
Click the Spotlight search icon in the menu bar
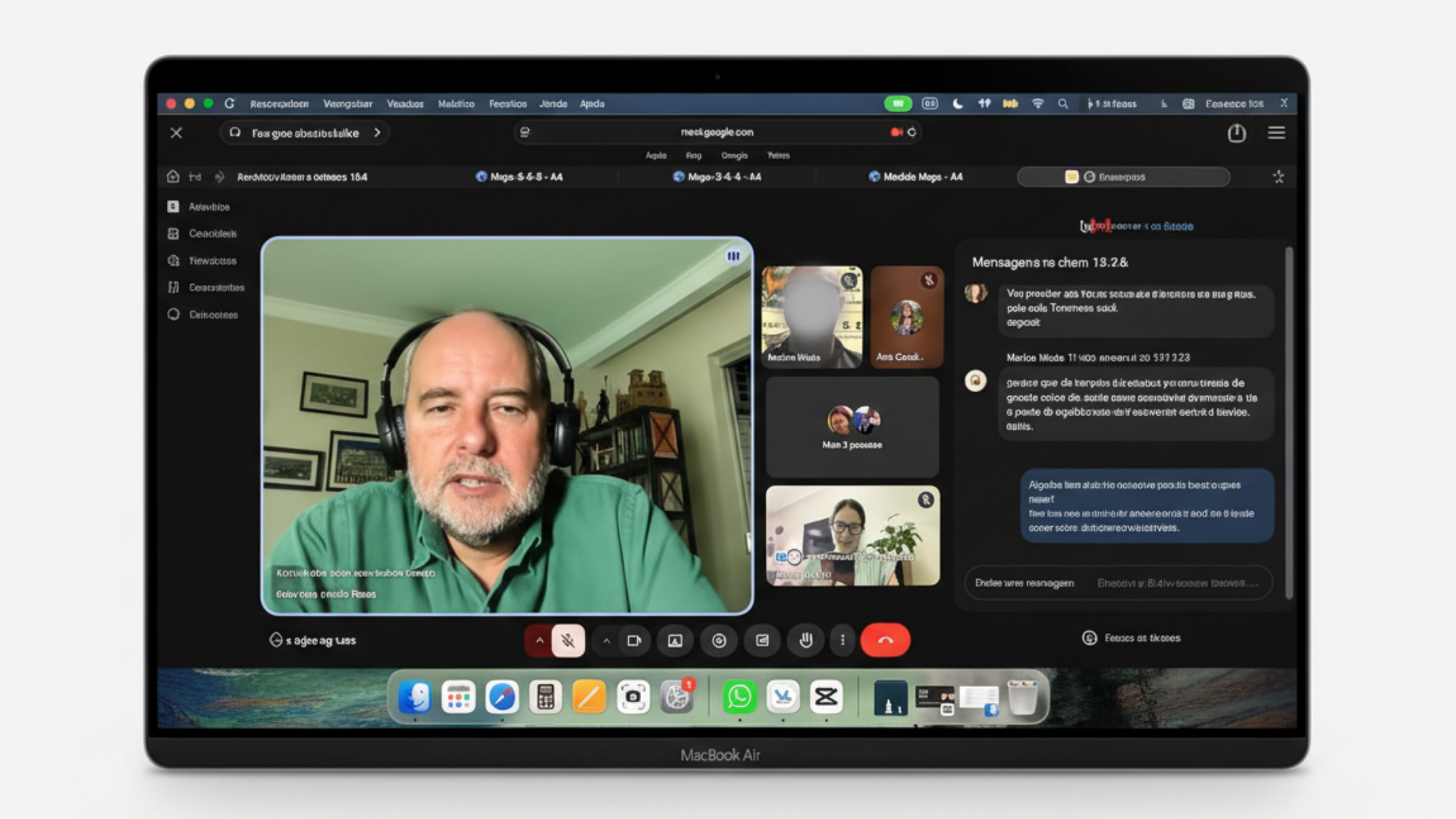(1063, 104)
